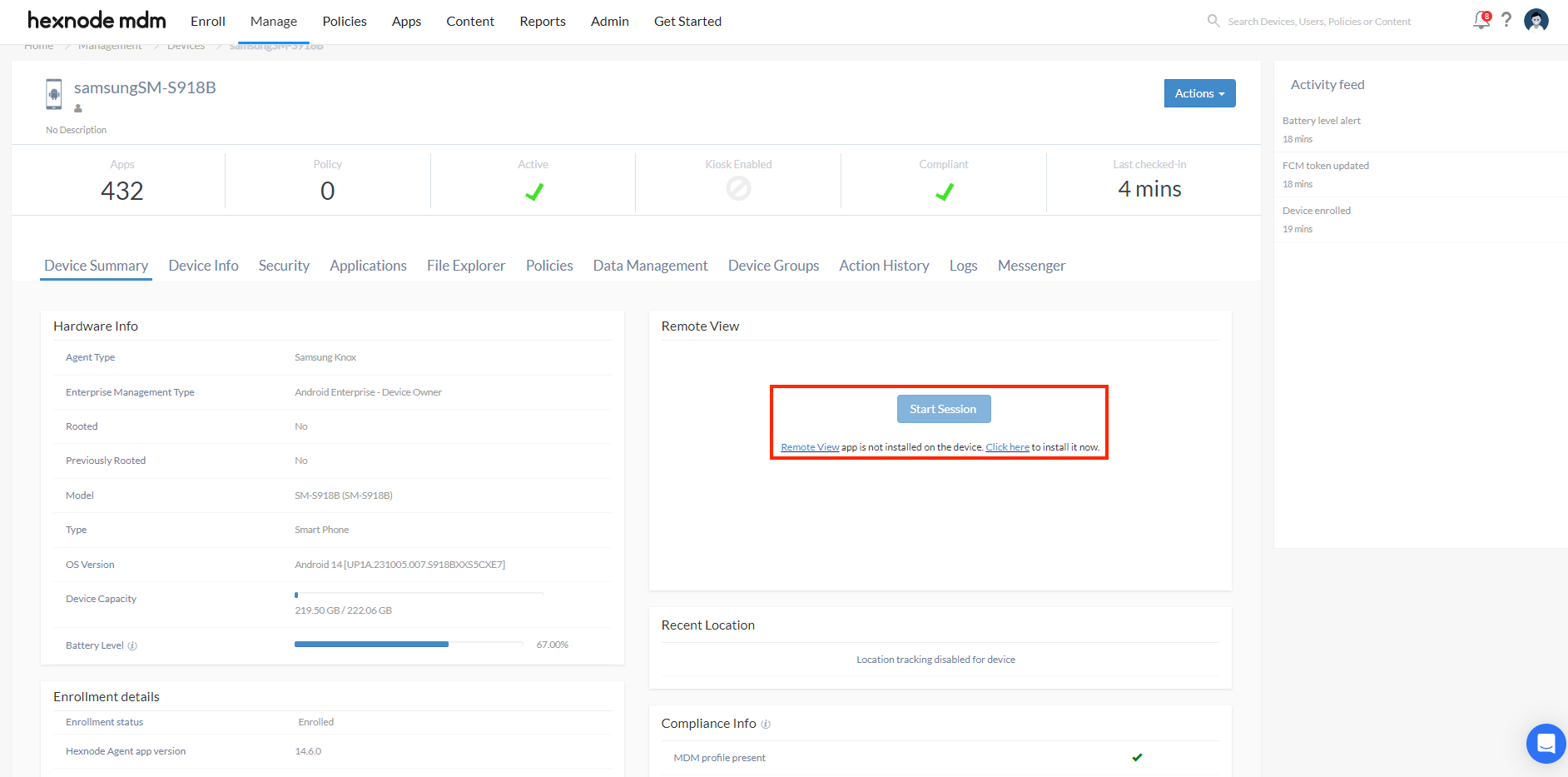The image size is (1568, 777).
Task: Click the 219.50 GB / 222.06 GB capacity text
Action: 343,610
